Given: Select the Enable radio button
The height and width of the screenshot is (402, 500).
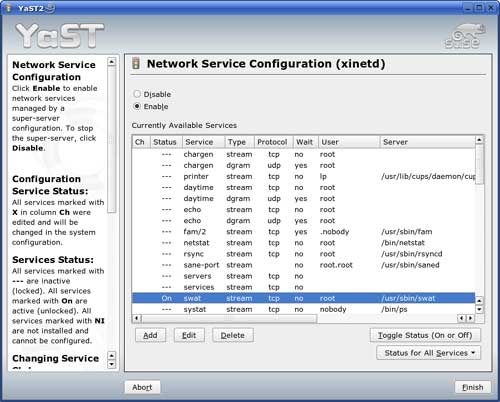Looking at the screenshot, I should [137, 106].
